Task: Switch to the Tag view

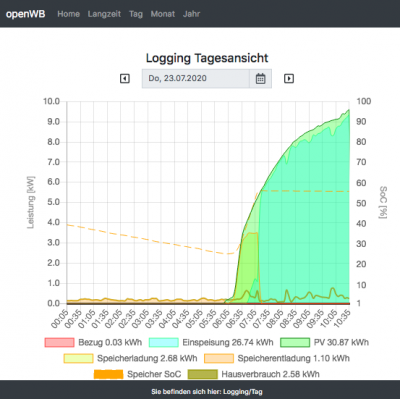Action: click(x=136, y=14)
